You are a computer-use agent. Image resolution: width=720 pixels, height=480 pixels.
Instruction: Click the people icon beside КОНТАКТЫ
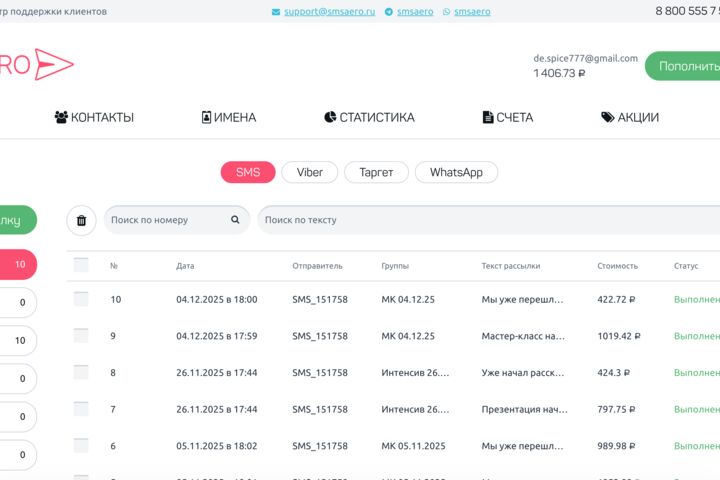pyautogui.click(x=61, y=117)
